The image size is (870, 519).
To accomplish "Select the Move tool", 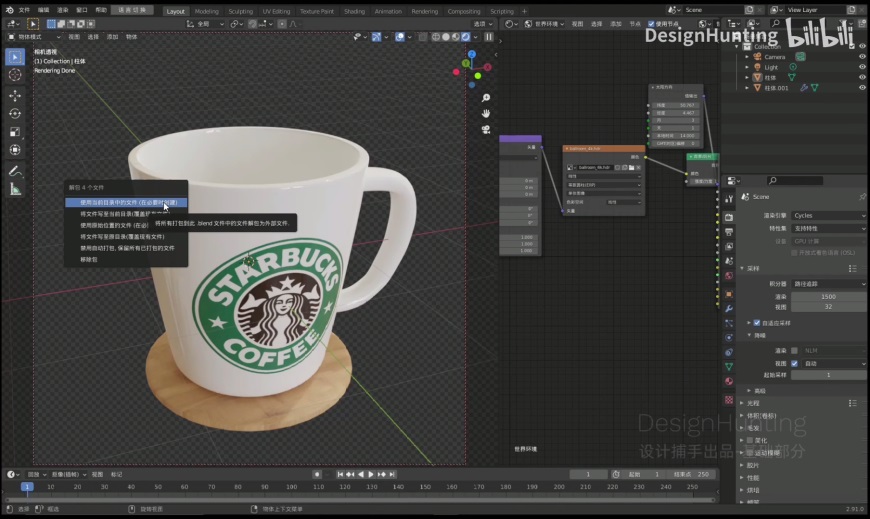I will click(15, 95).
